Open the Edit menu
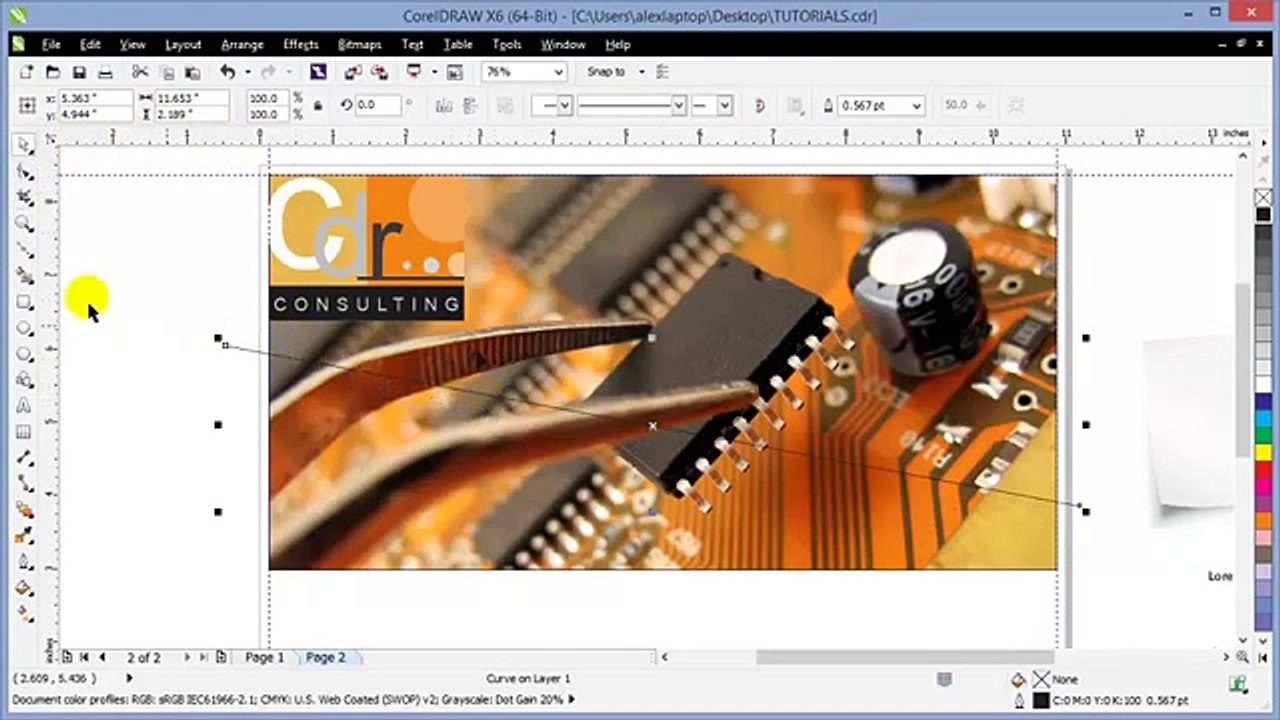This screenshot has height=720, width=1280. click(x=90, y=45)
